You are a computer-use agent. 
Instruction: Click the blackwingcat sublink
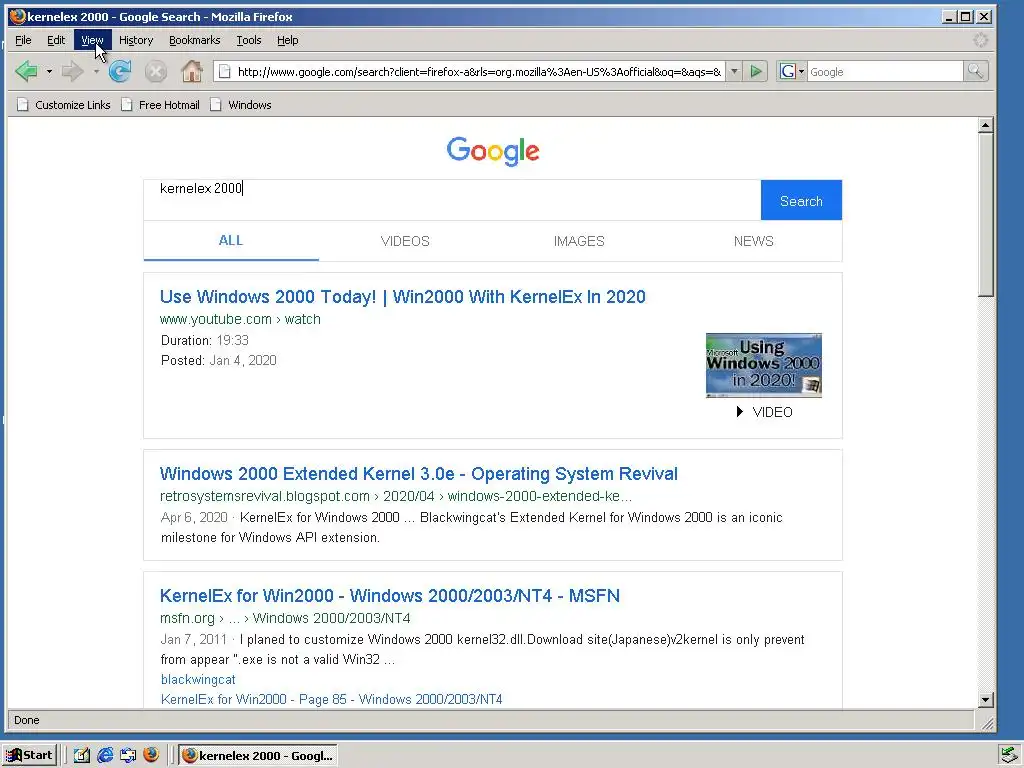pyautogui.click(x=198, y=679)
